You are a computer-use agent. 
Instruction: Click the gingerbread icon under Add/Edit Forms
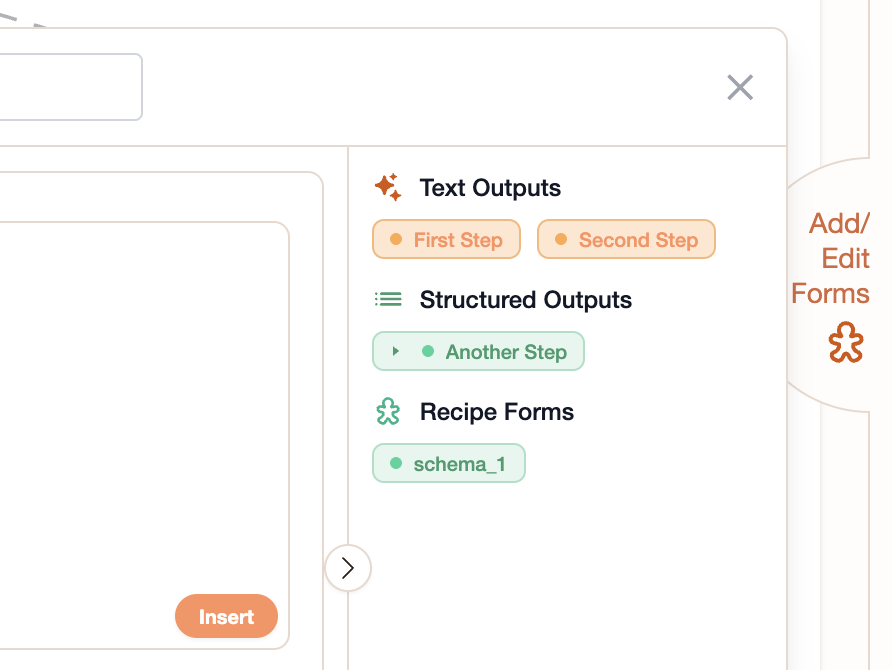(x=846, y=342)
